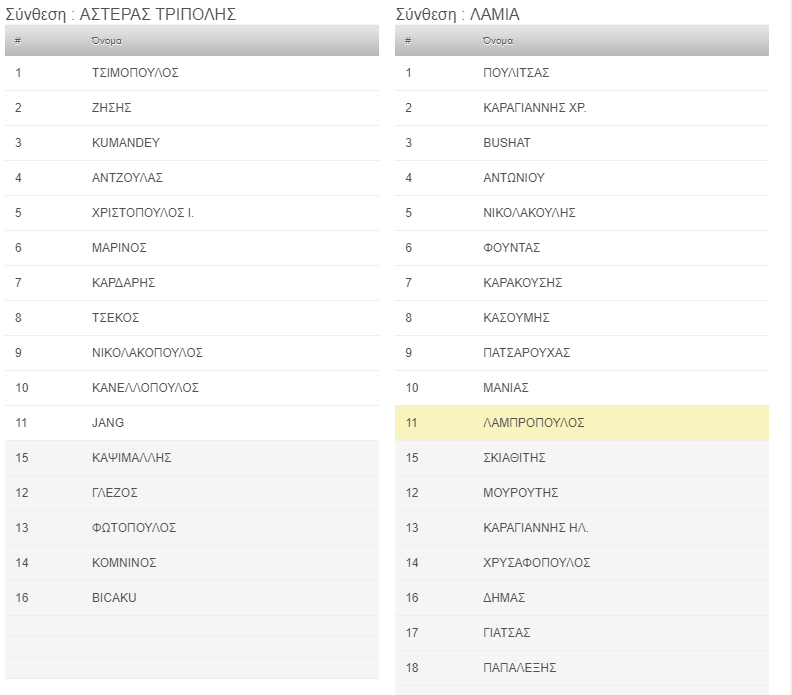The image size is (792, 695).
Task: Click the # column header of ΑΣΤΕΡΑΣ ΤΡΙΠΟΛΗΣ table
Action: click(18, 41)
